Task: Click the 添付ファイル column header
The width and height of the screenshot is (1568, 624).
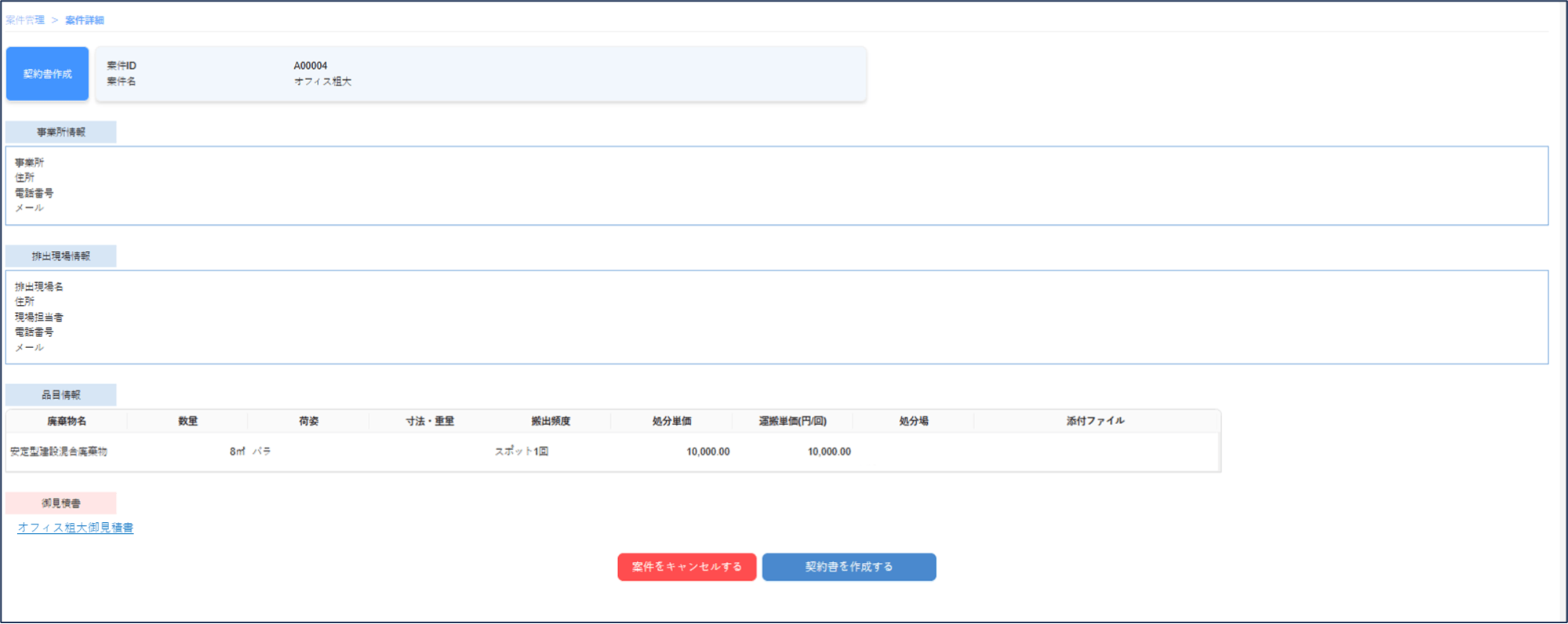Action: pos(1095,421)
